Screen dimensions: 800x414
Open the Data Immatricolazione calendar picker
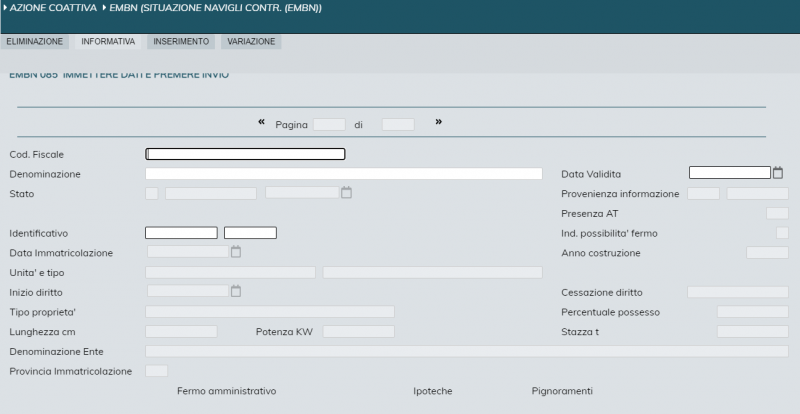pos(236,252)
